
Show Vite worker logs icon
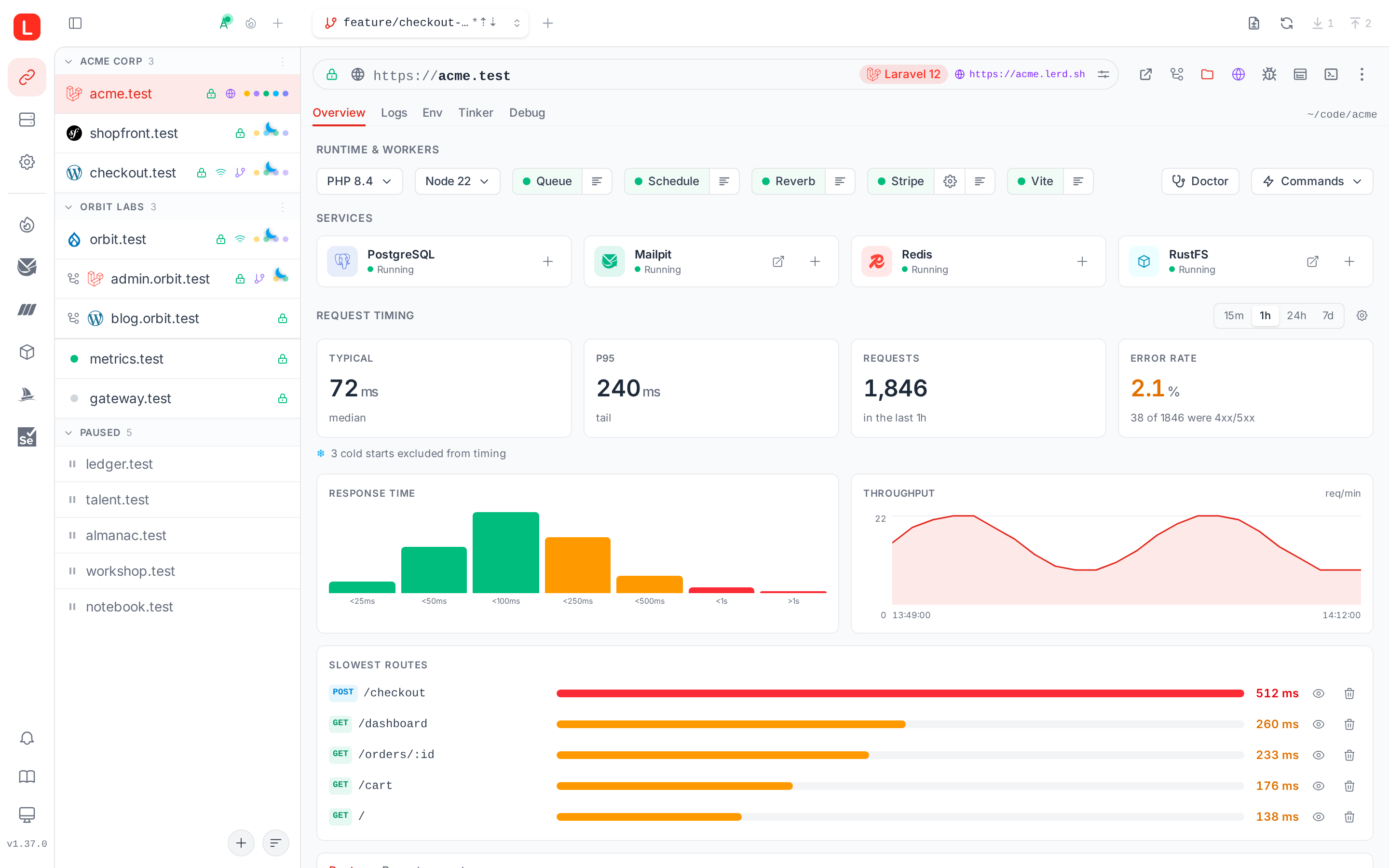click(x=1078, y=181)
